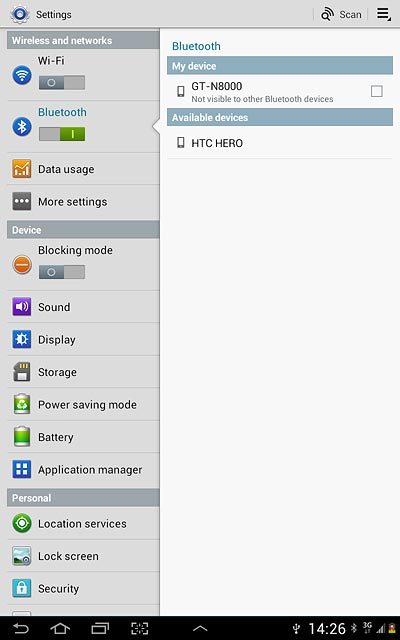Turn off the Bluetooth switch
This screenshot has width=400, height=640.
[62, 134]
